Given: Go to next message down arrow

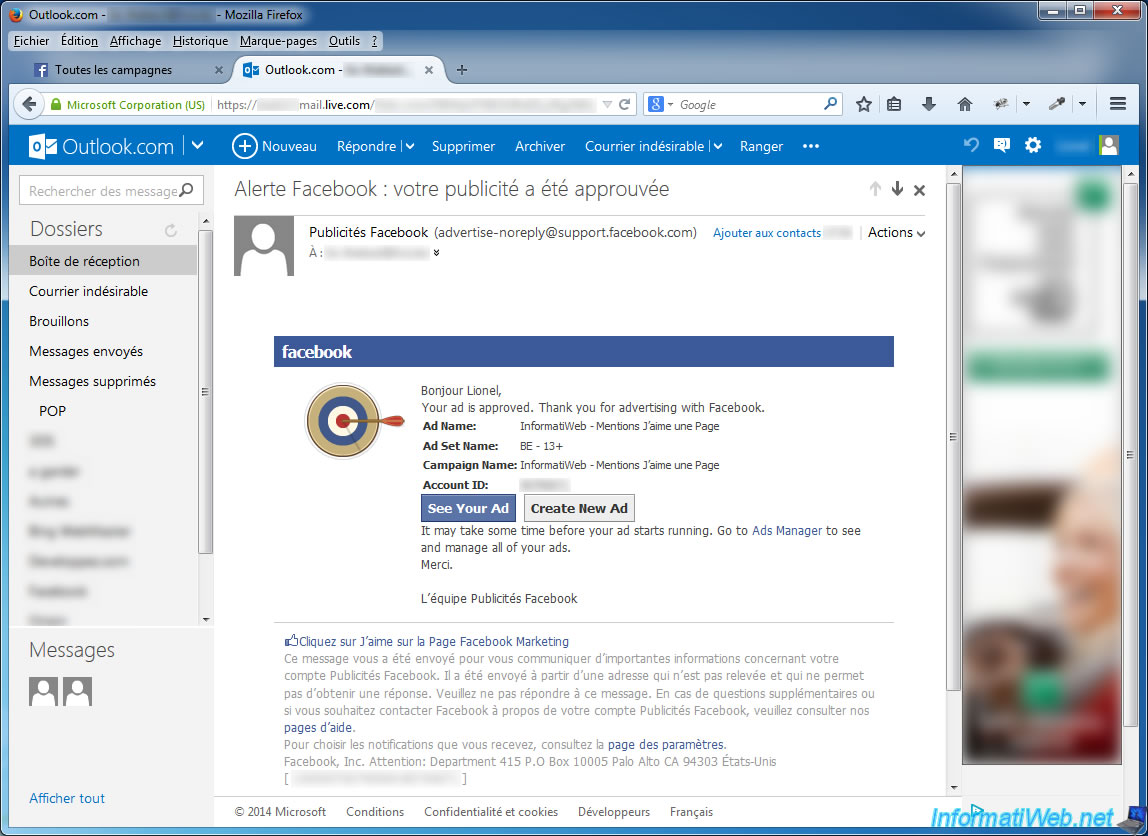Looking at the screenshot, I should [x=898, y=190].
